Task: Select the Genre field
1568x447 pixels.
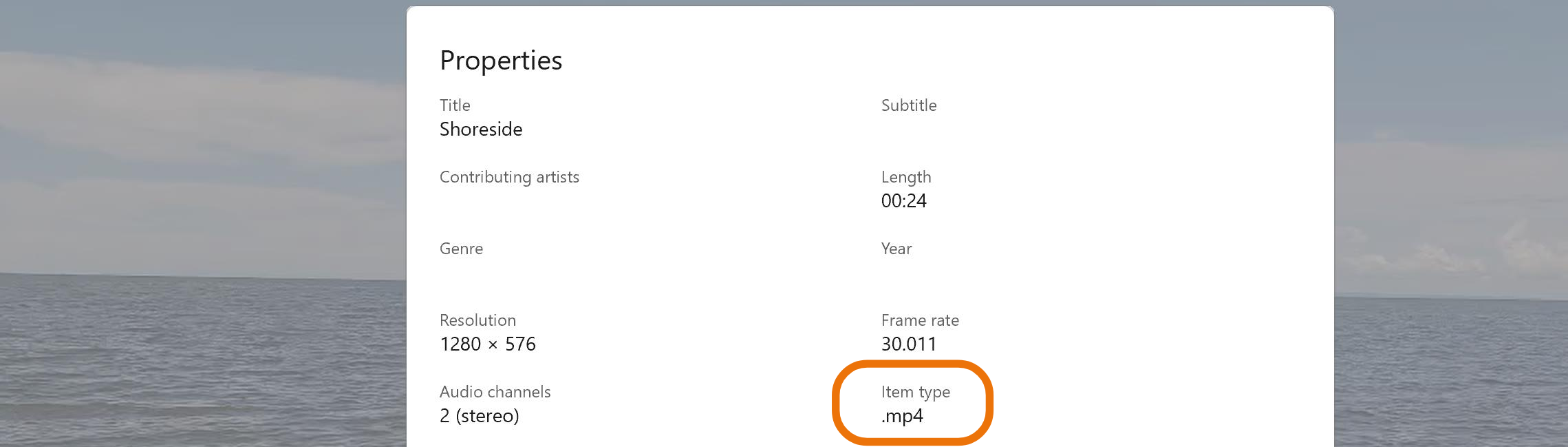Action: 462,249
